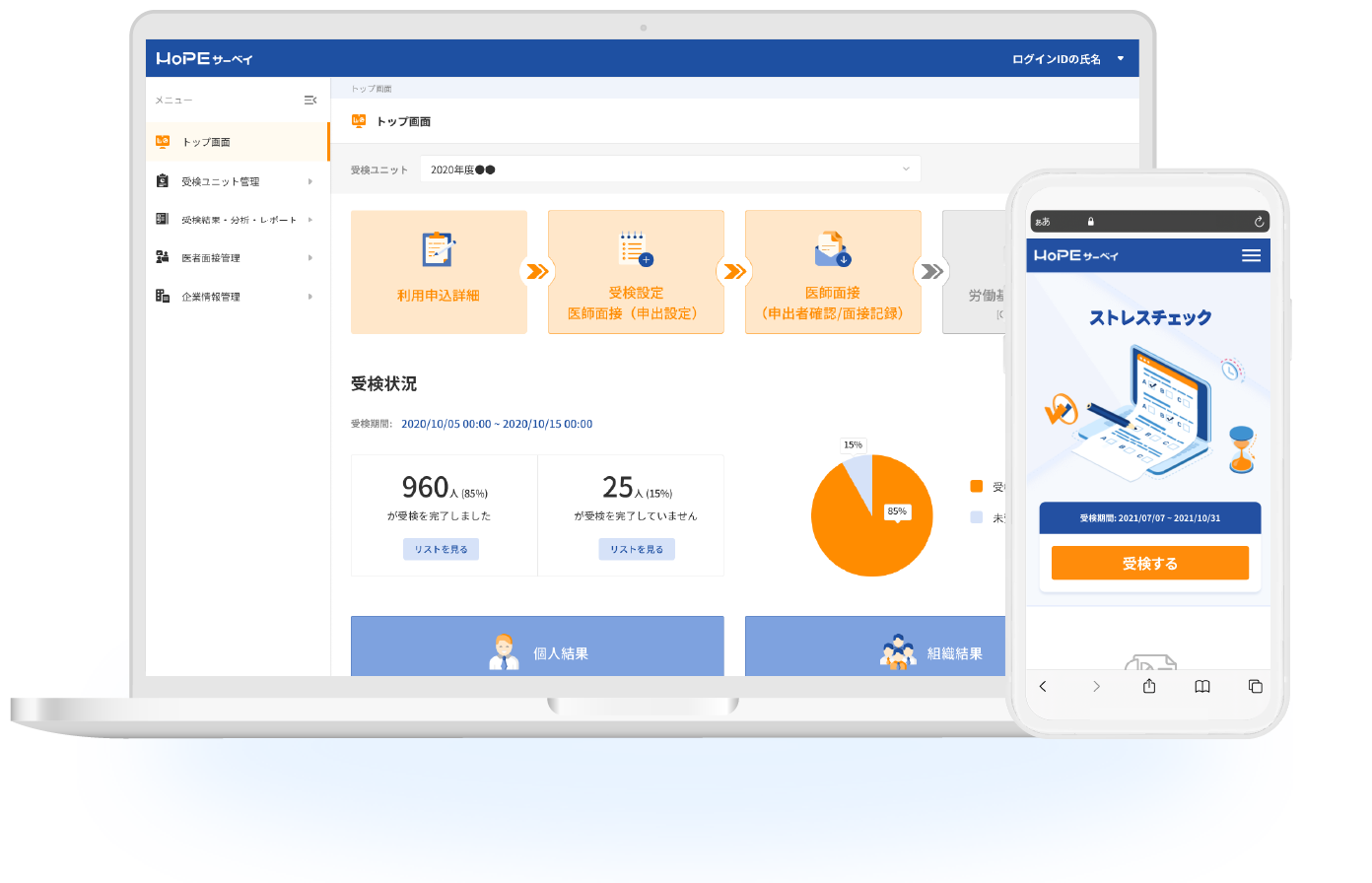Click the 受検結果・分析・レポート icon

(163, 219)
